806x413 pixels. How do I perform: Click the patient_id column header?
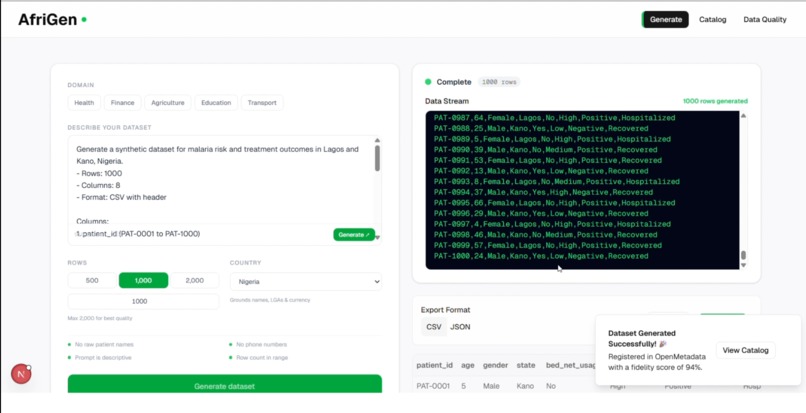(x=434, y=365)
